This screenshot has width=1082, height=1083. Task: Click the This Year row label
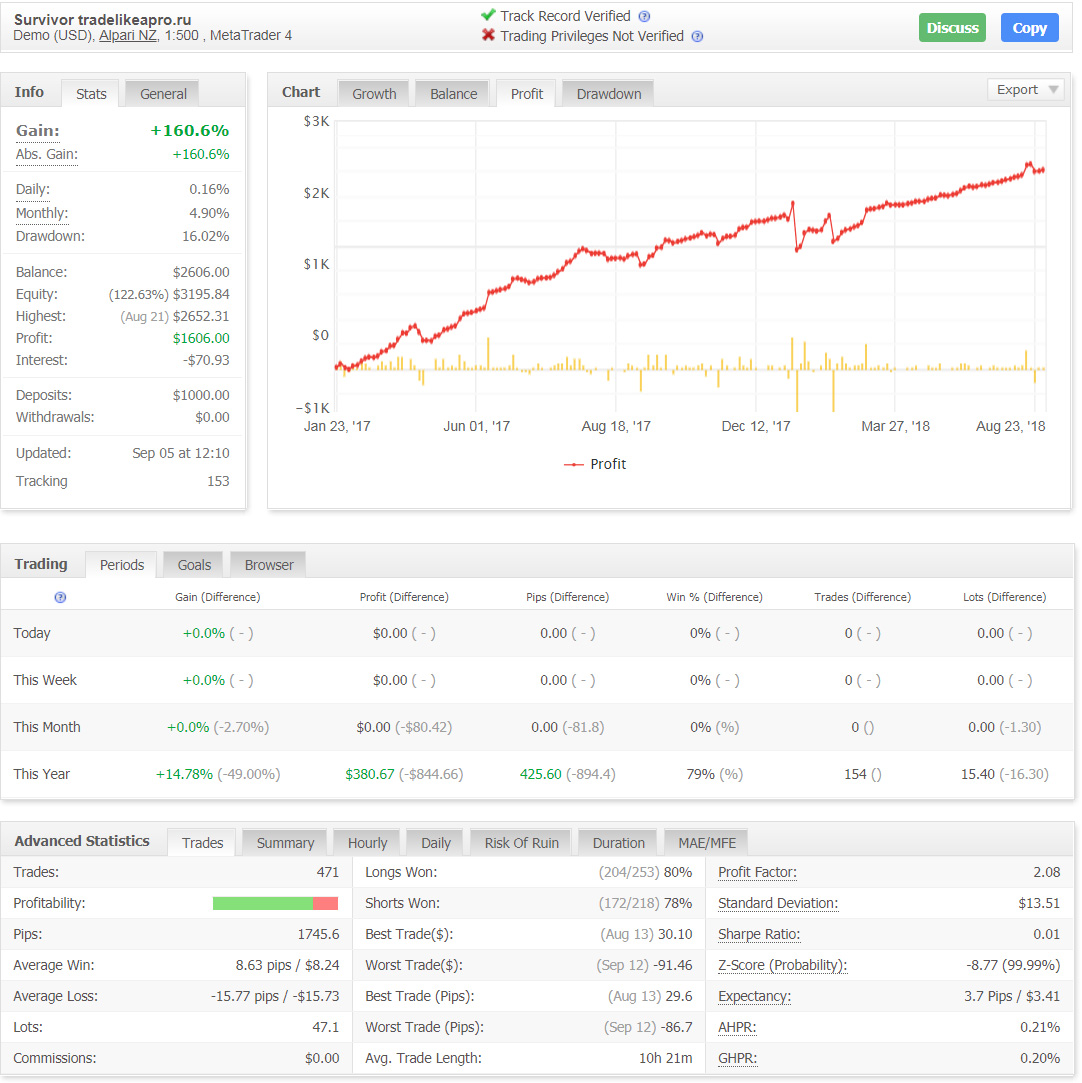41,774
